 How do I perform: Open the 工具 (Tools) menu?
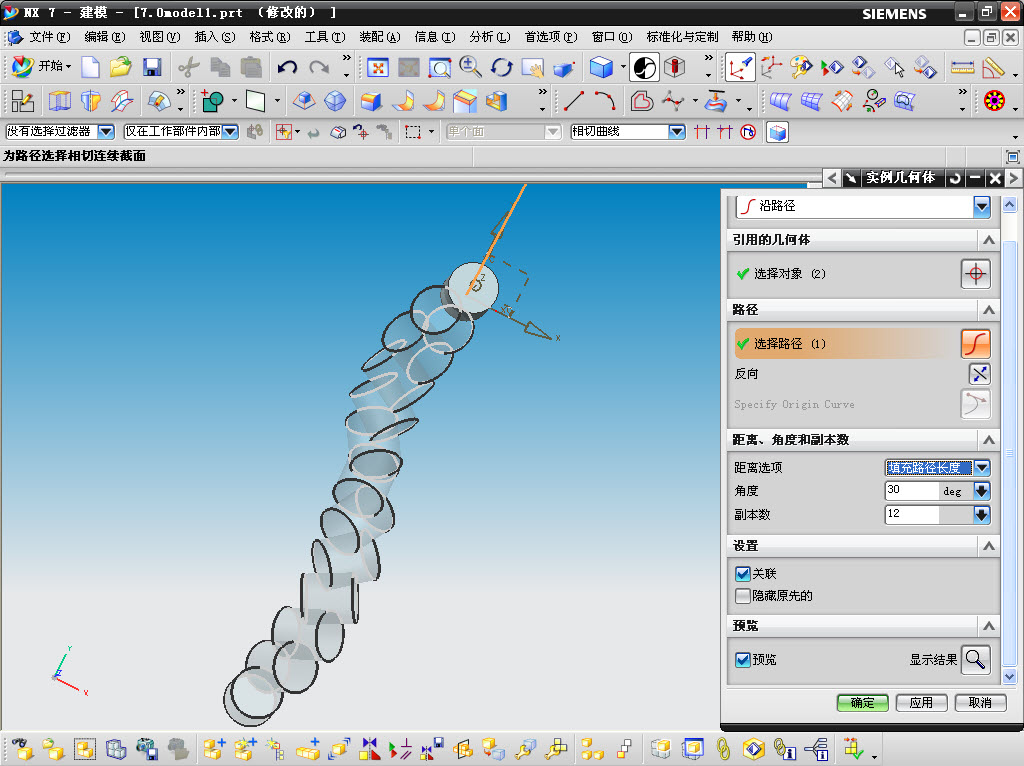(325, 37)
